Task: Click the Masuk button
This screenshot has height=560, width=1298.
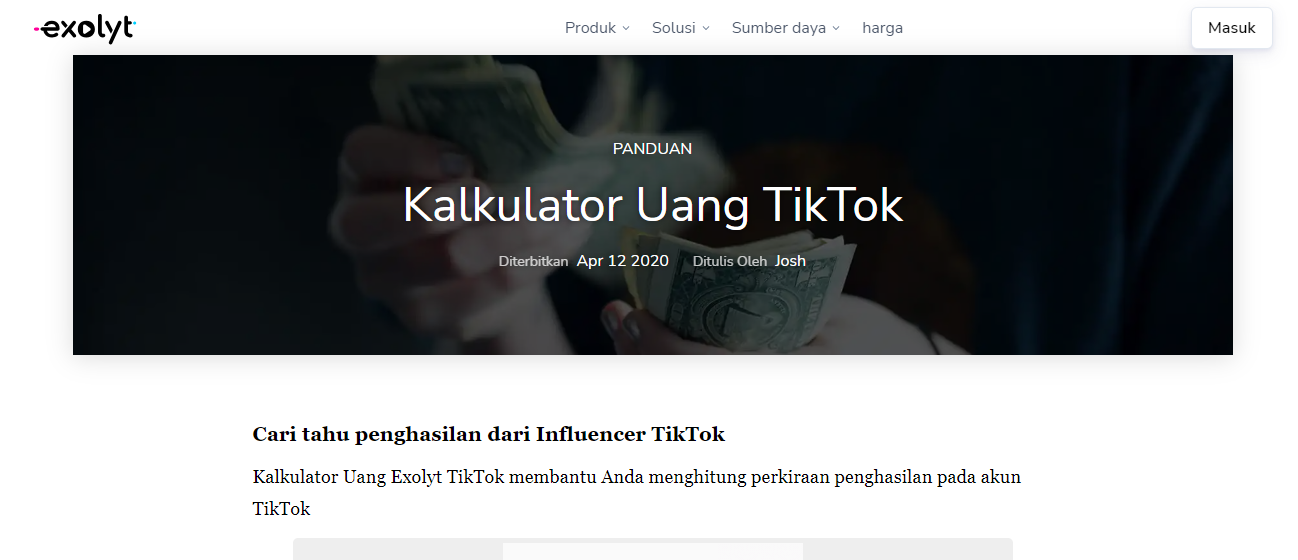Action: tap(1231, 28)
